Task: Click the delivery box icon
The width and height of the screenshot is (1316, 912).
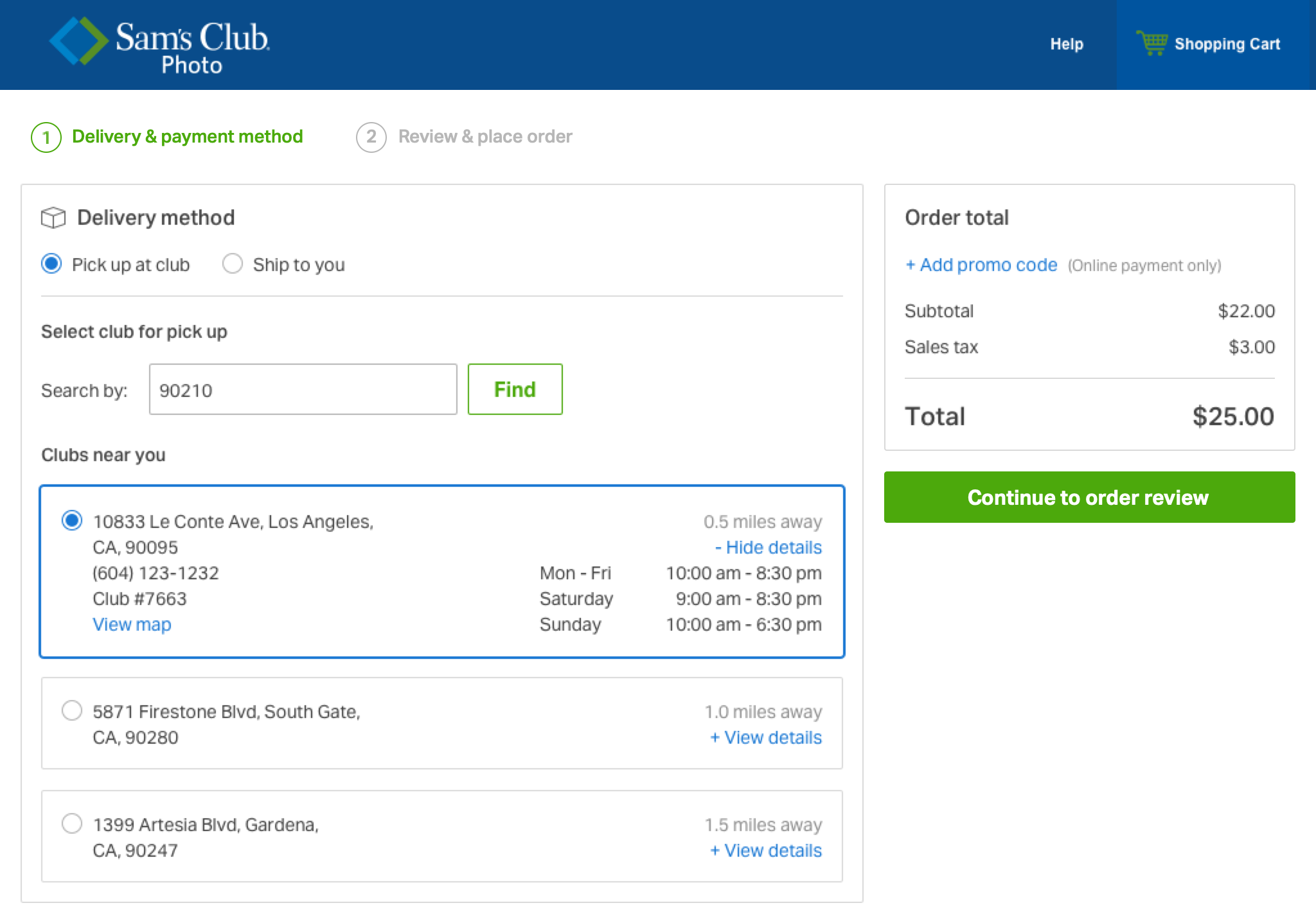Action: click(x=53, y=218)
